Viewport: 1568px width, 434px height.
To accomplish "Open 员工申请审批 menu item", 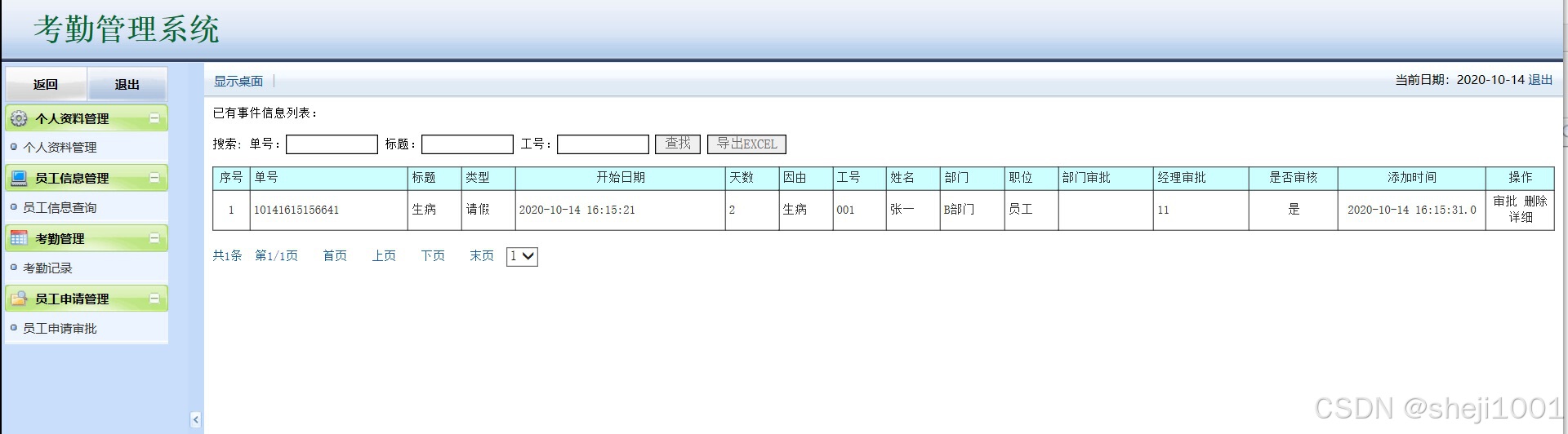I will tap(60, 329).
